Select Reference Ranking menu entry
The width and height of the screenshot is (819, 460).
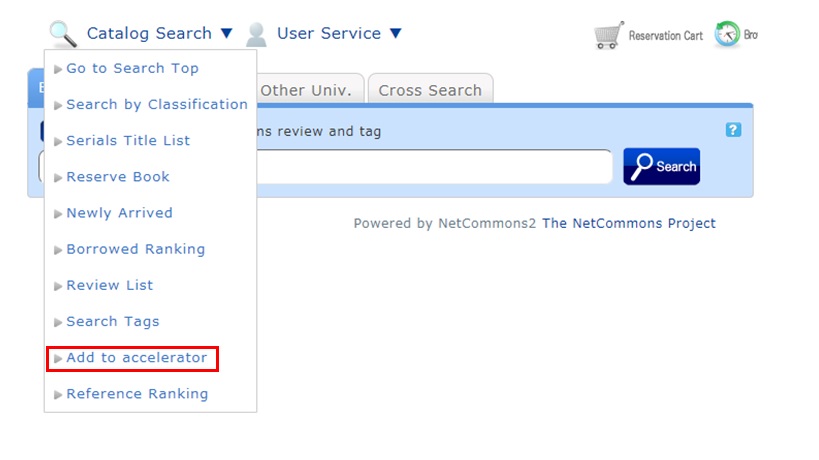pyautogui.click(x=137, y=394)
